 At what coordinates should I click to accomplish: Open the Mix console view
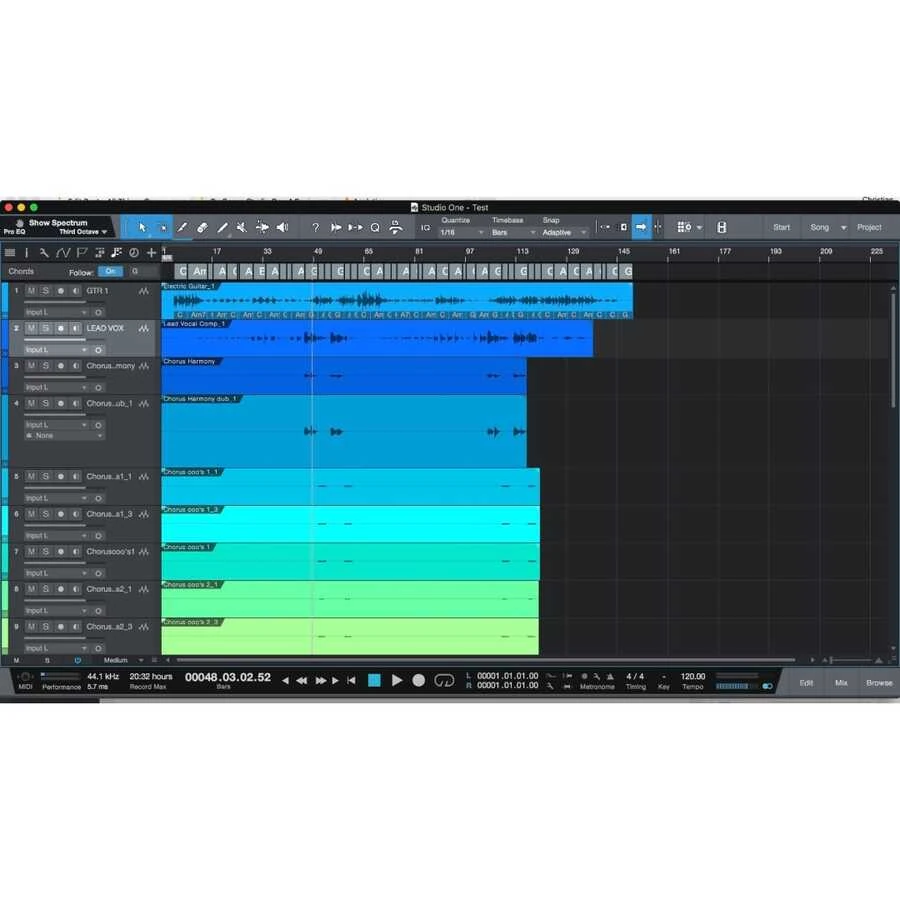pyautogui.click(x=841, y=683)
